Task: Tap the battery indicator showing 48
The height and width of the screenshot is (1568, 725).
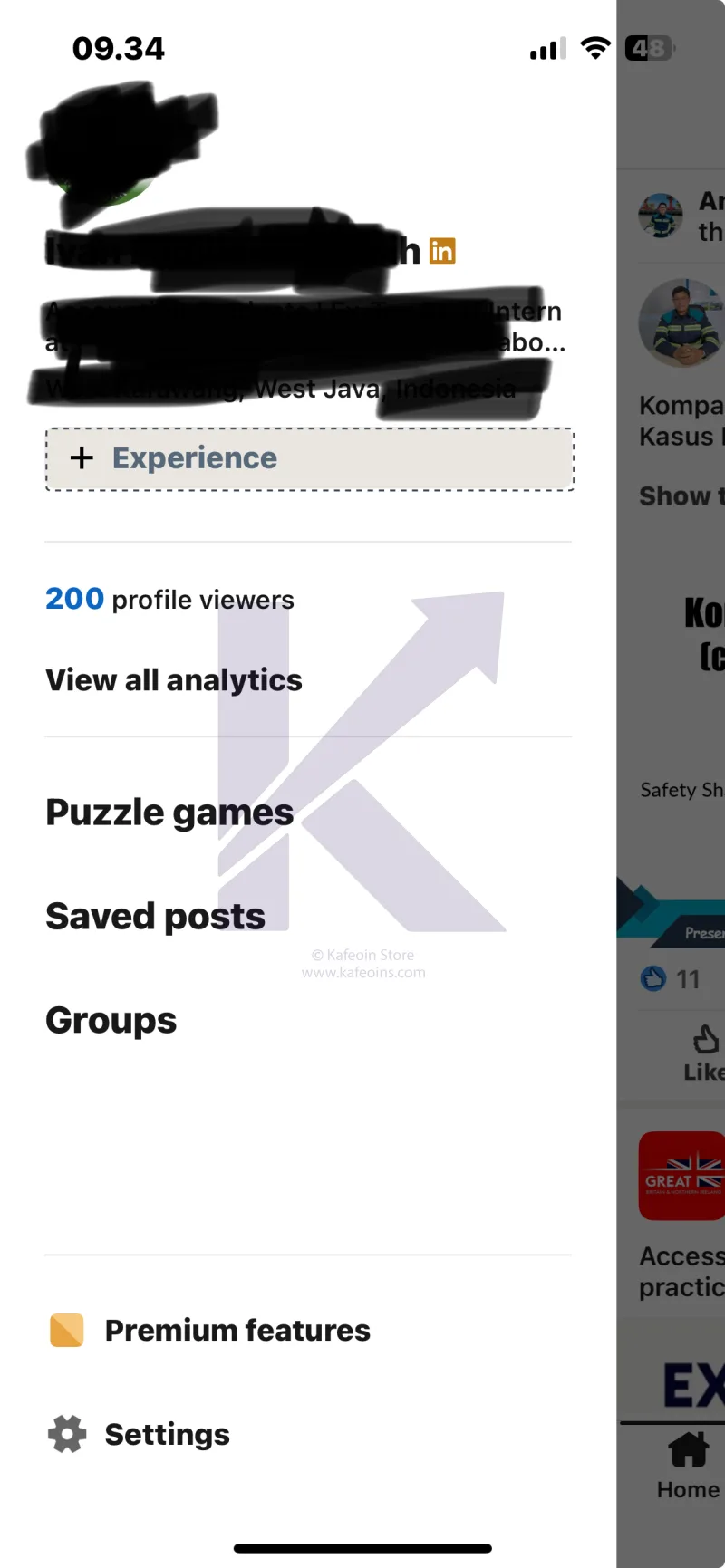Action: pyautogui.click(x=649, y=48)
